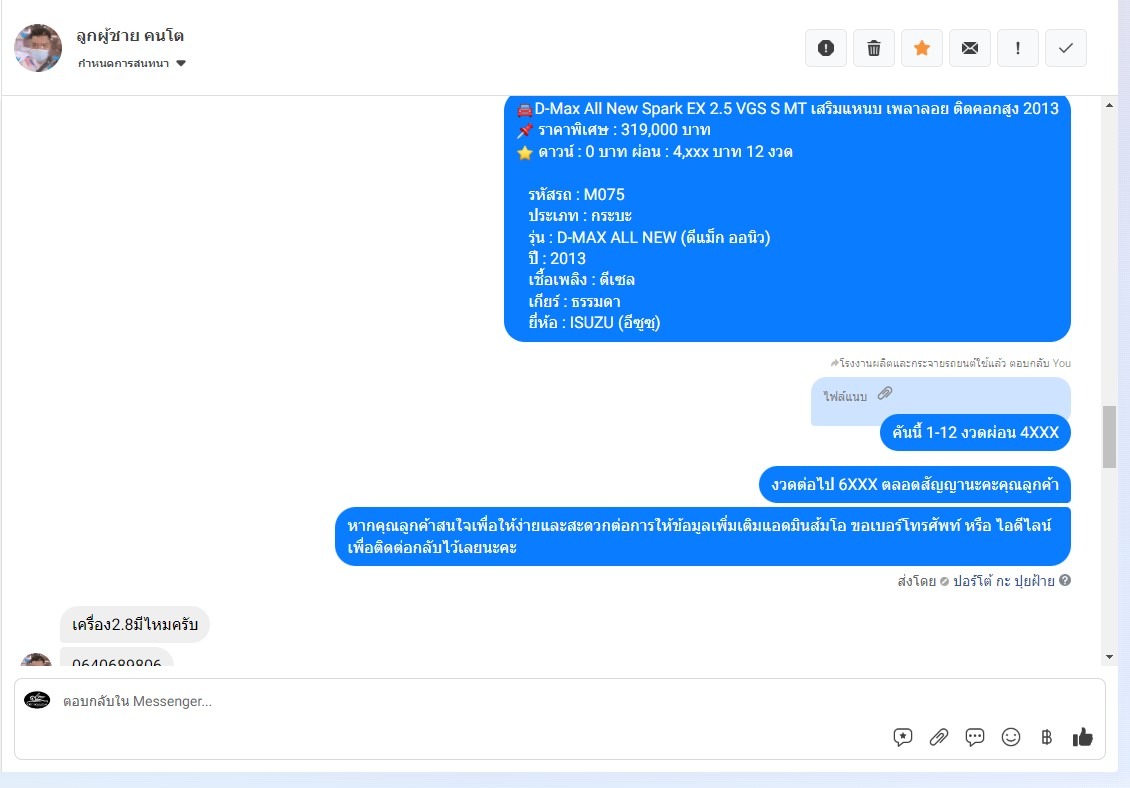Click the help icon beside ส่งโดย sender
Image resolution: width=1130 pixels, height=788 pixels.
[1065, 580]
